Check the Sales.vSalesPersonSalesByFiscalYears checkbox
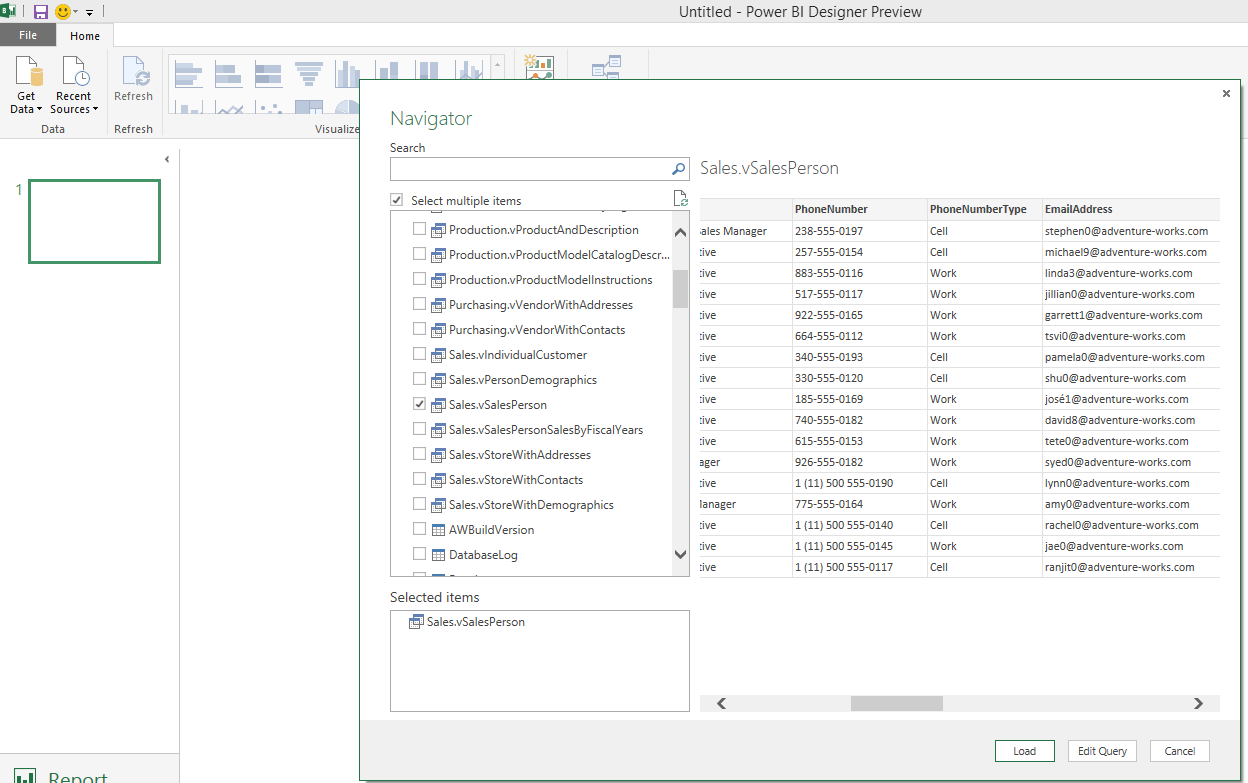Viewport: 1248px width, 783px height. click(419, 430)
